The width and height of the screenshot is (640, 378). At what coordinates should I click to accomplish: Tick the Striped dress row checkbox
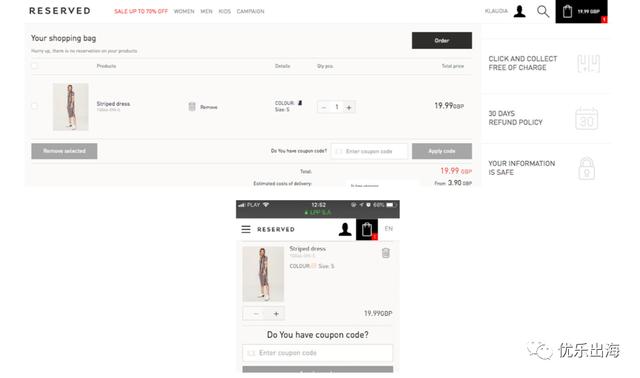point(35,106)
